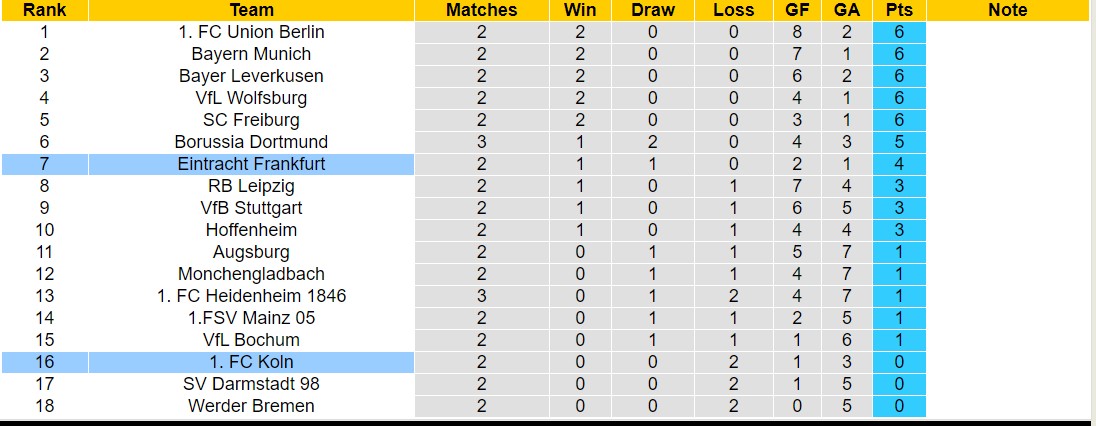Click the Rank column header
The image size is (1096, 426).
point(45,10)
